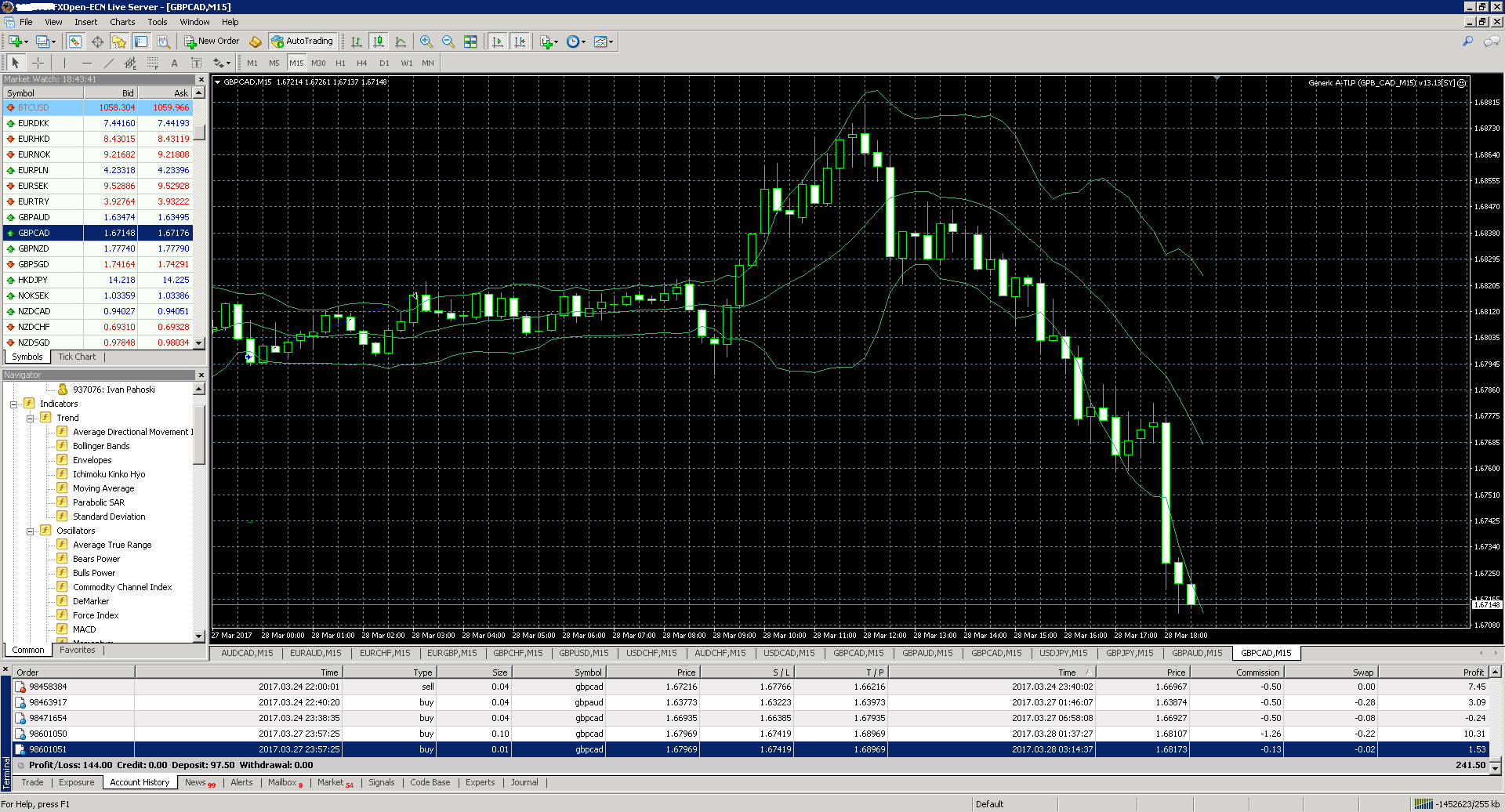Open the Indicators list dropdown icon
Image resolution: width=1505 pixels, height=812 pixels.
point(549,42)
